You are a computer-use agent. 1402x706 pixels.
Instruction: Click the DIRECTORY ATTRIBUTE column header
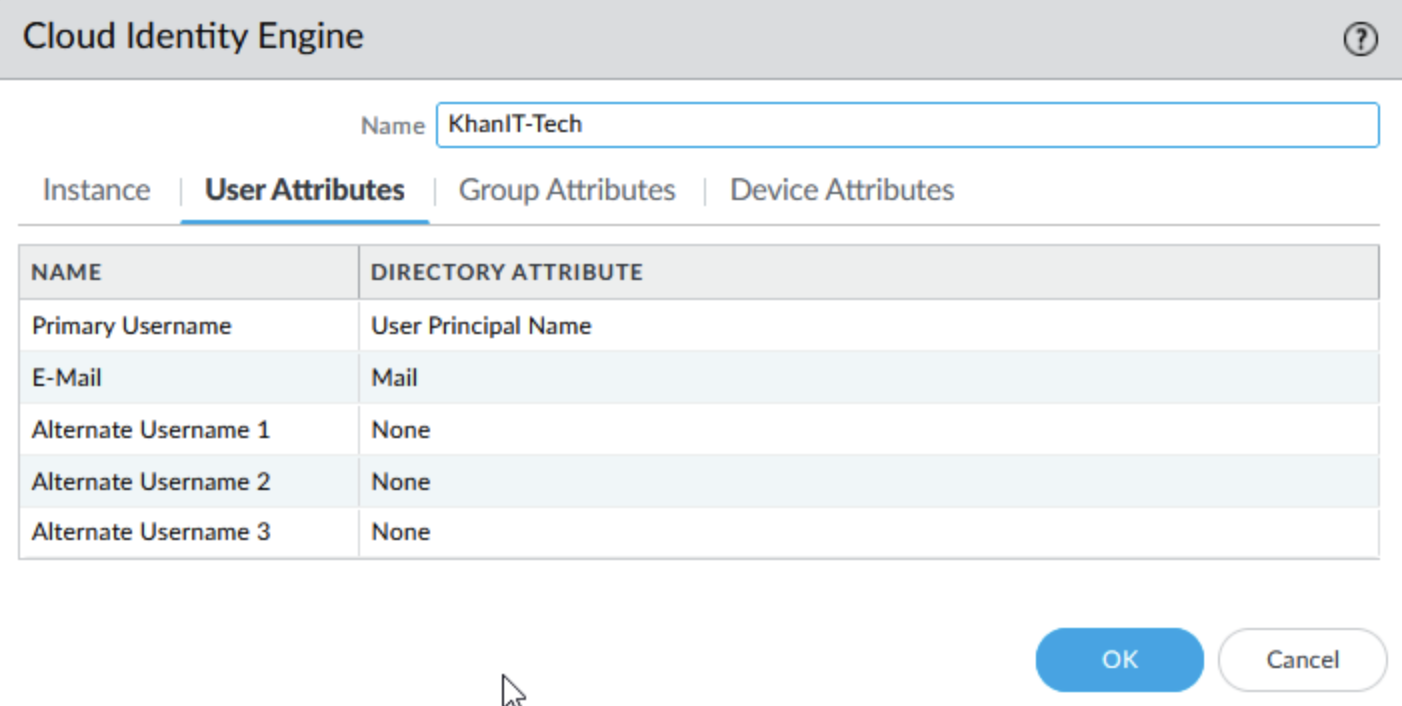click(x=506, y=272)
